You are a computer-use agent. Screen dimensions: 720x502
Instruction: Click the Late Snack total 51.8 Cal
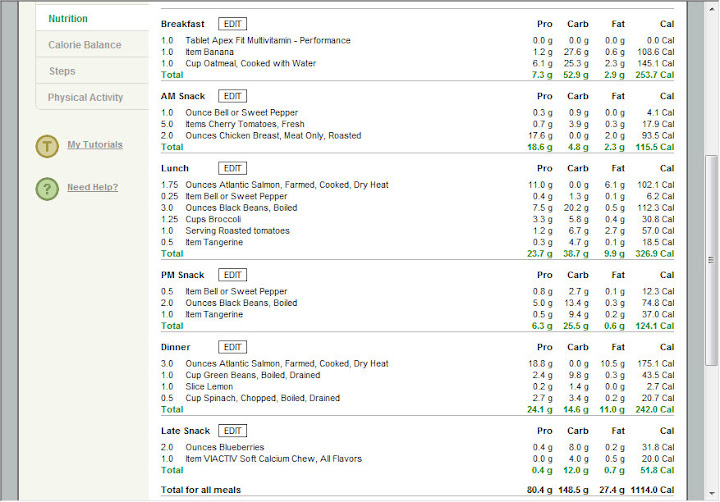657,470
